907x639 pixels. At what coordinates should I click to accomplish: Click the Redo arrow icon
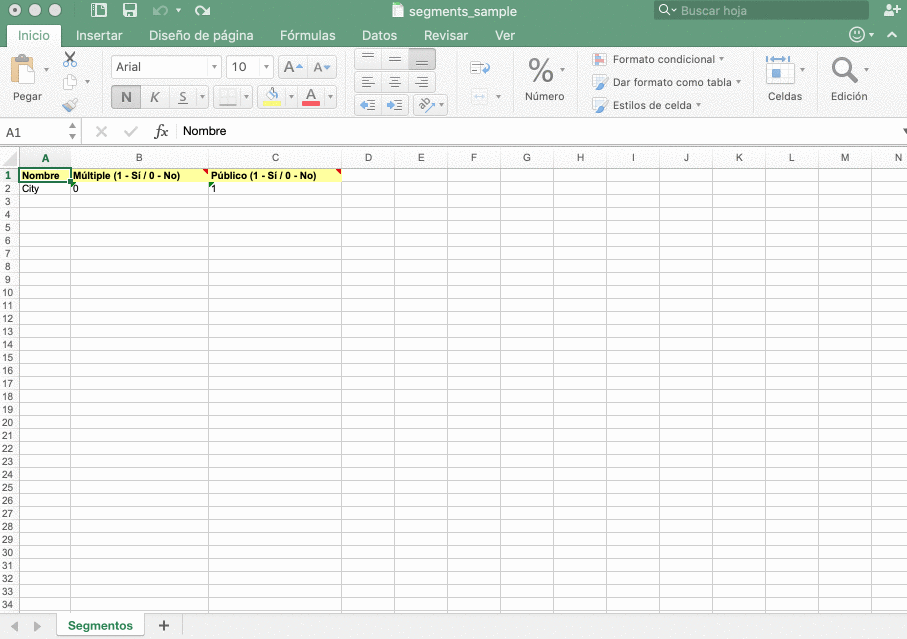[x=202, y=10]
